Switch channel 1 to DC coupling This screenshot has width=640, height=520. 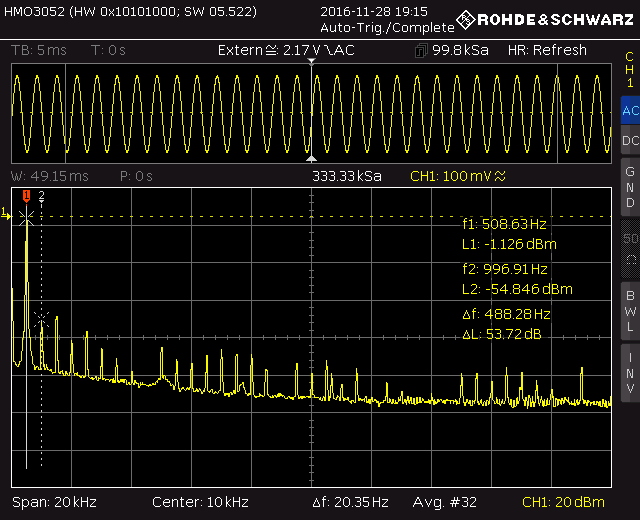pos(629,141)
